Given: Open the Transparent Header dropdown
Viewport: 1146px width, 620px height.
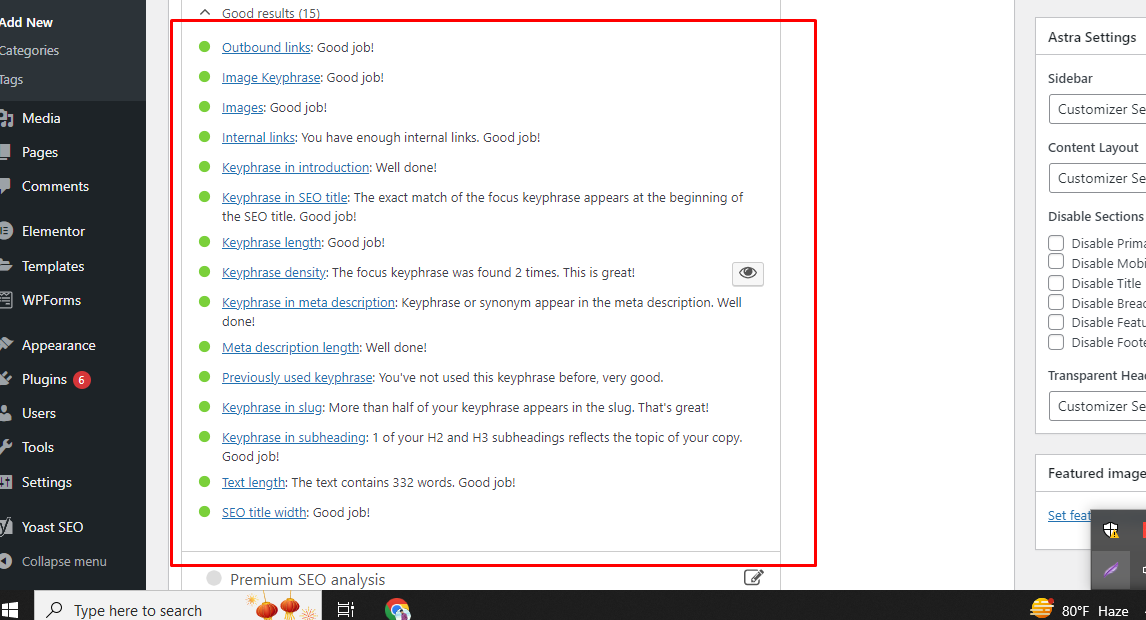Looking at the screenshot, I should tap(1097, 407).
